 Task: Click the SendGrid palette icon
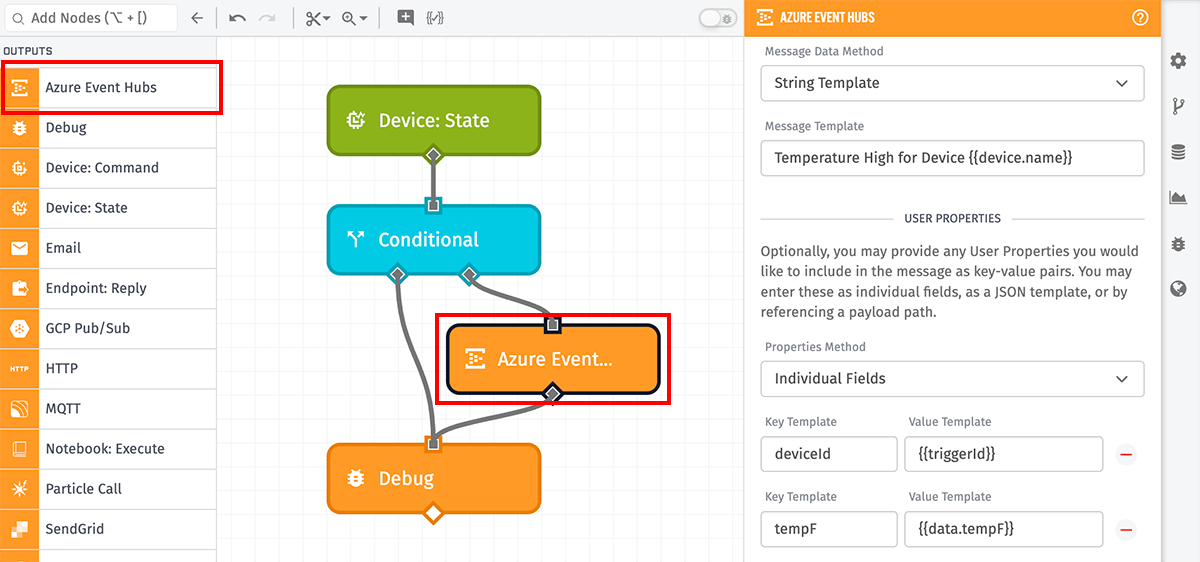coord(19,529)
